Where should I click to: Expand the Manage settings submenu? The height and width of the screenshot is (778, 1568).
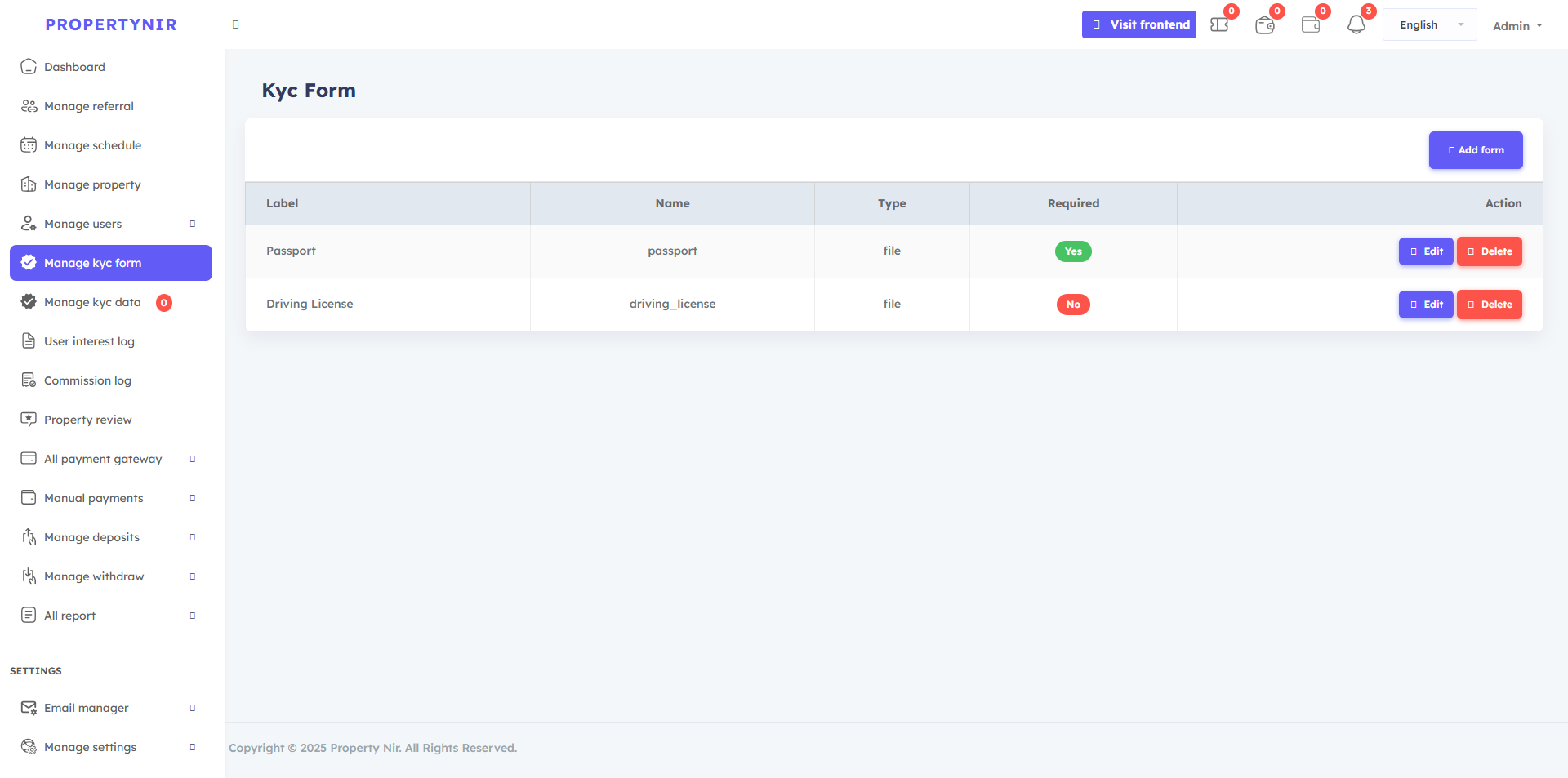(x=193, y=747)
